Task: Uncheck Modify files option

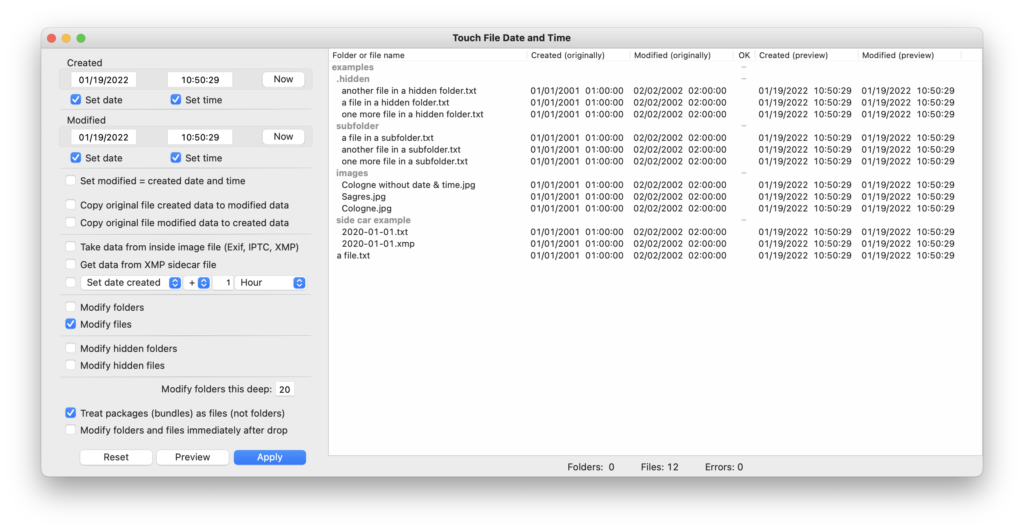Action: tap(71, 324)
